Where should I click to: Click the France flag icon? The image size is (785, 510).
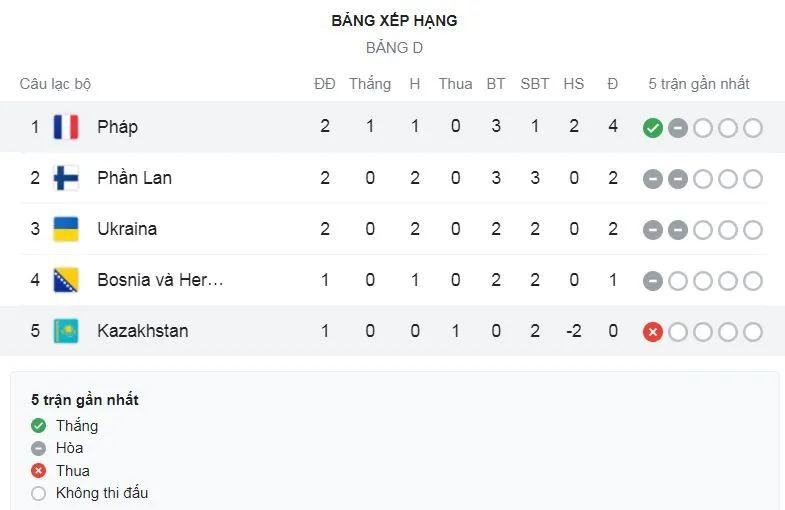(66, 127)
